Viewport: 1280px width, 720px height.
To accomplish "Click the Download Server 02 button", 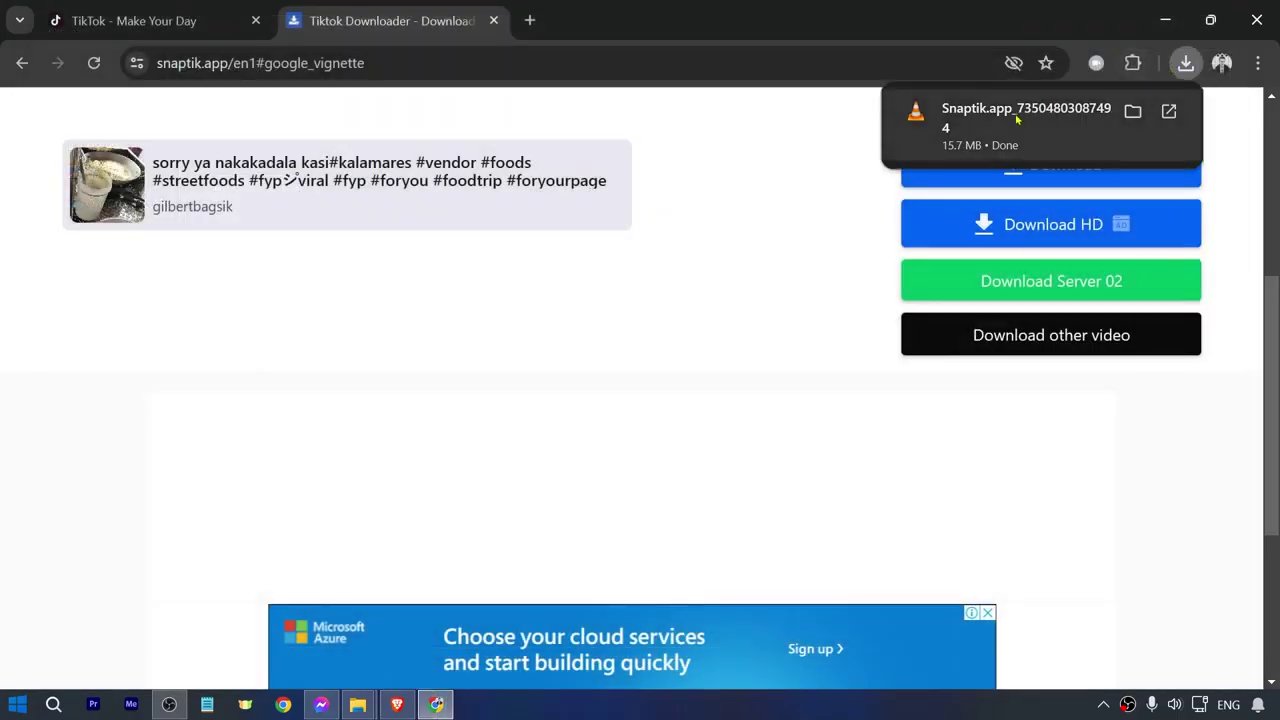I will click(1050, 281).
